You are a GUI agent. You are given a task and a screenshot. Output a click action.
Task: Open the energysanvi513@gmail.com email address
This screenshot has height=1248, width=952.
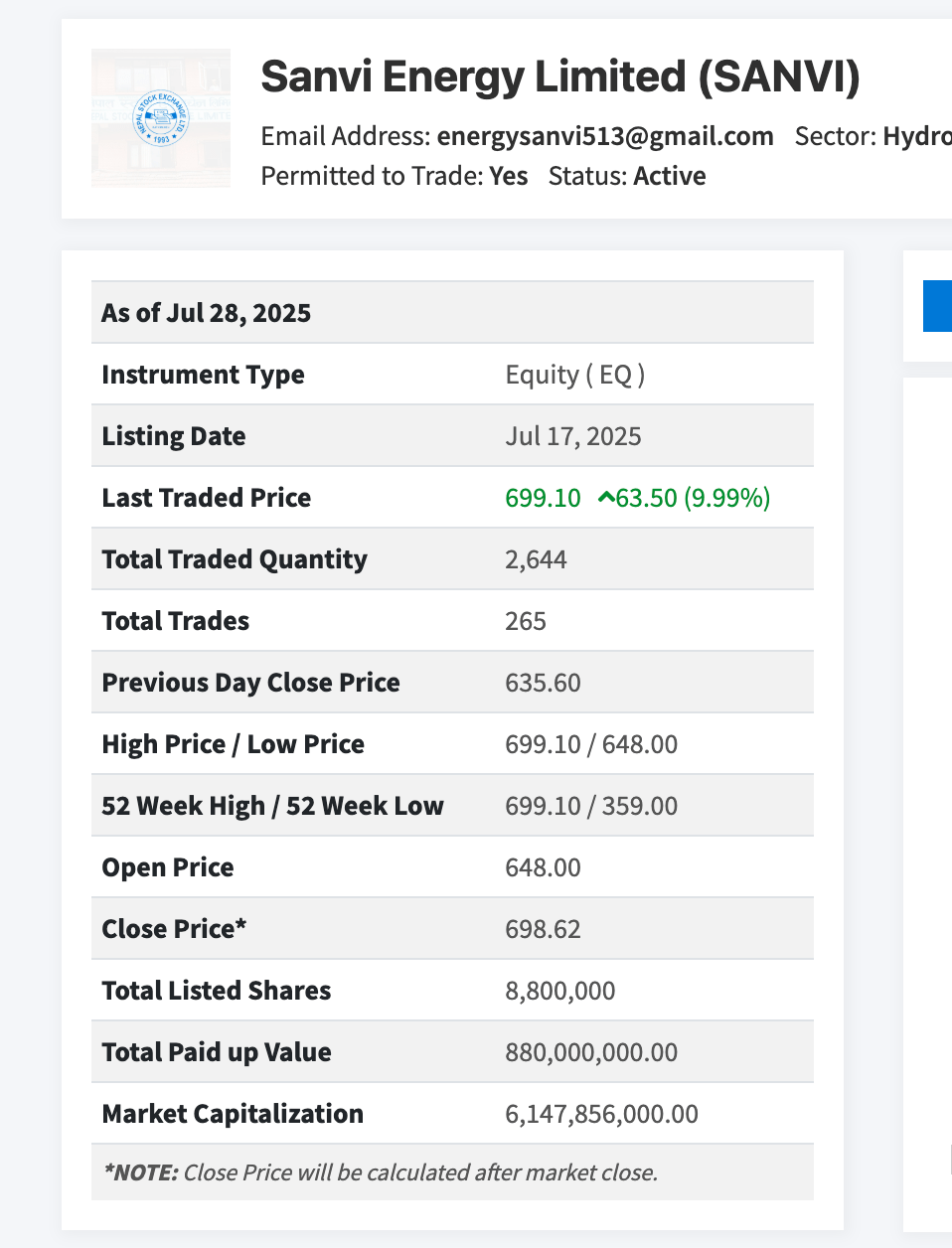pos(605,136)
